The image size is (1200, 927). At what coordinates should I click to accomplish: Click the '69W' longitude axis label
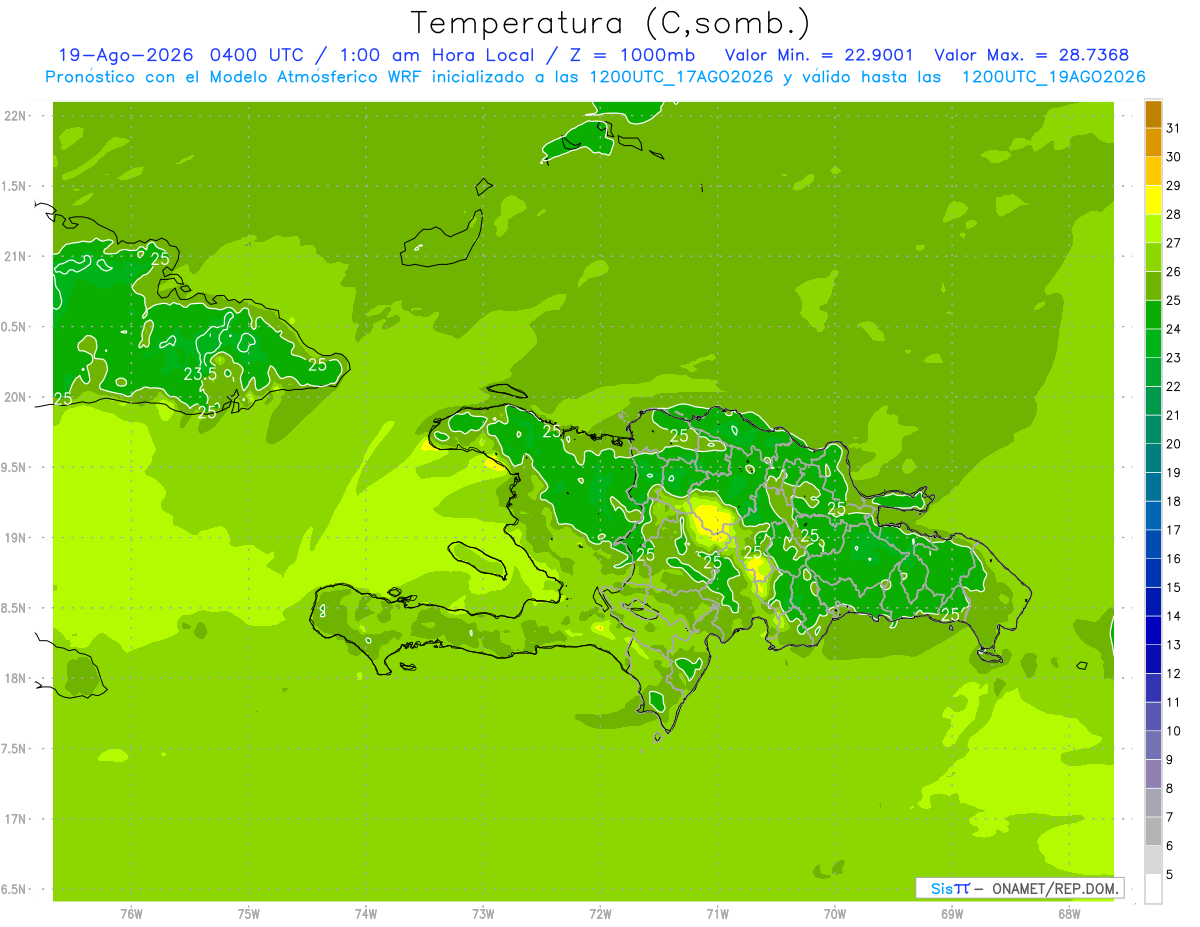pyautogui.click(x=951, y=914)
